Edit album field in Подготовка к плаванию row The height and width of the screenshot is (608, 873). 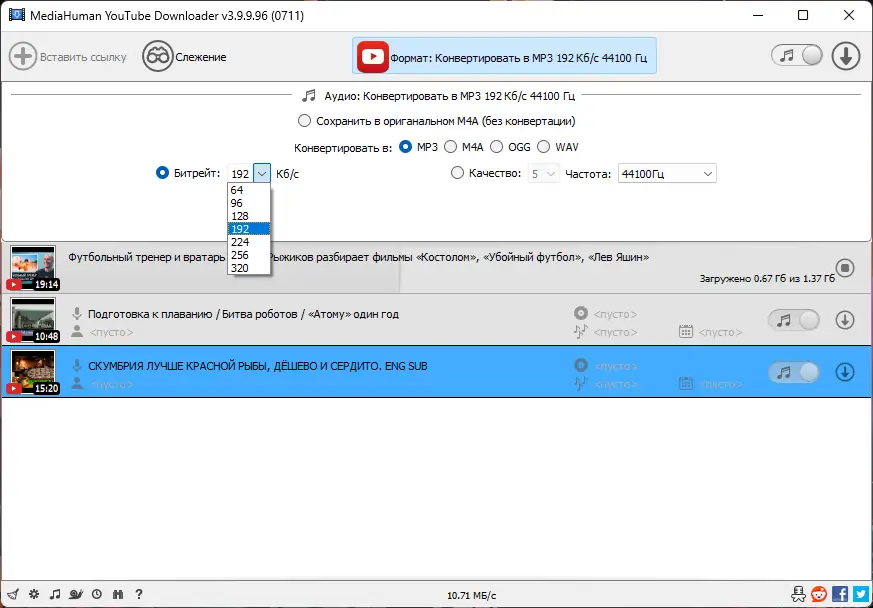(615, 314)
